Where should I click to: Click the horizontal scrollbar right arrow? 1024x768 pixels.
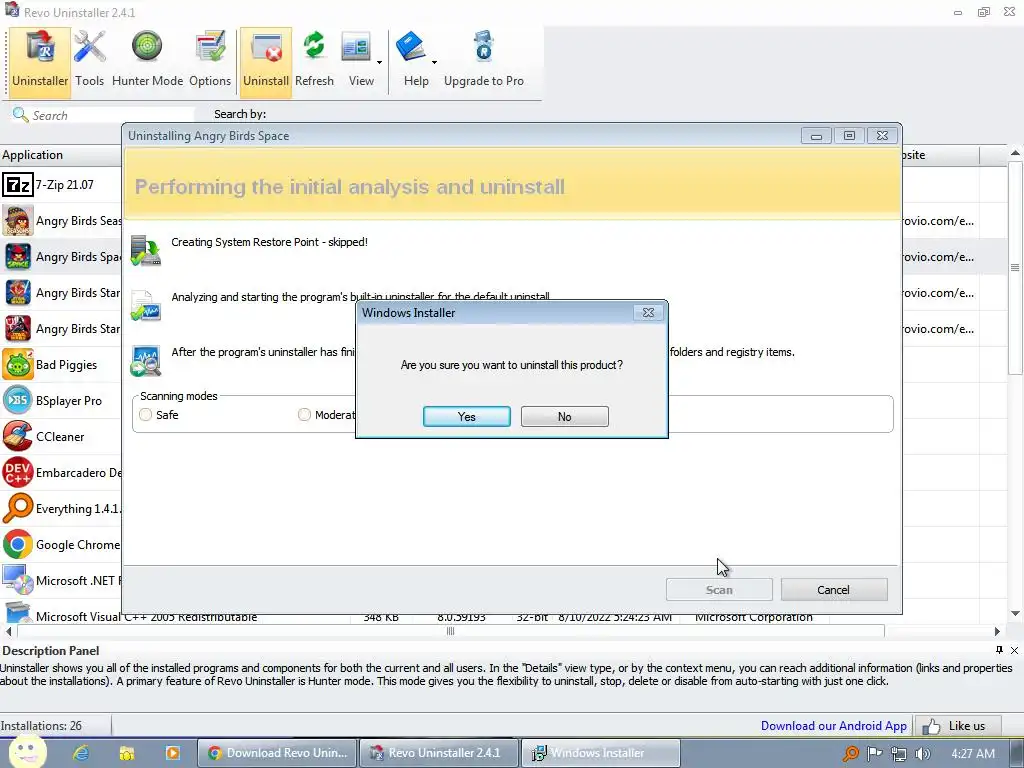[997, 632]
